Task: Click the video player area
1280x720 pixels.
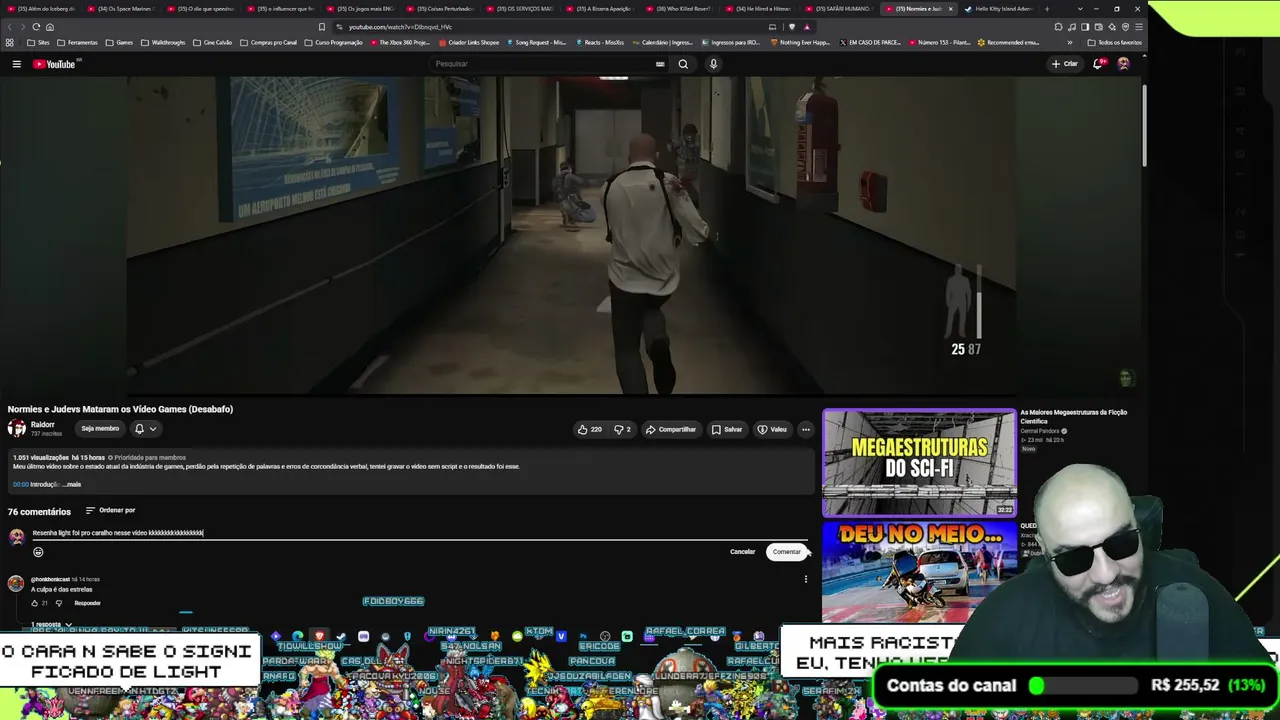Action: pos(570,235)
